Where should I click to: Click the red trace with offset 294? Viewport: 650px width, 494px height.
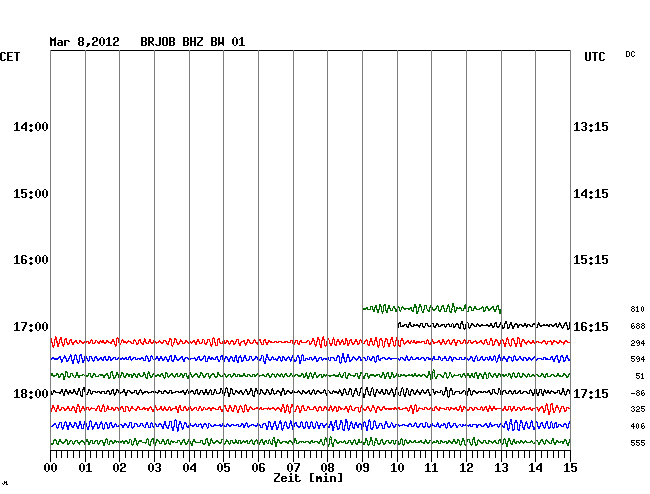click(310, 342)
